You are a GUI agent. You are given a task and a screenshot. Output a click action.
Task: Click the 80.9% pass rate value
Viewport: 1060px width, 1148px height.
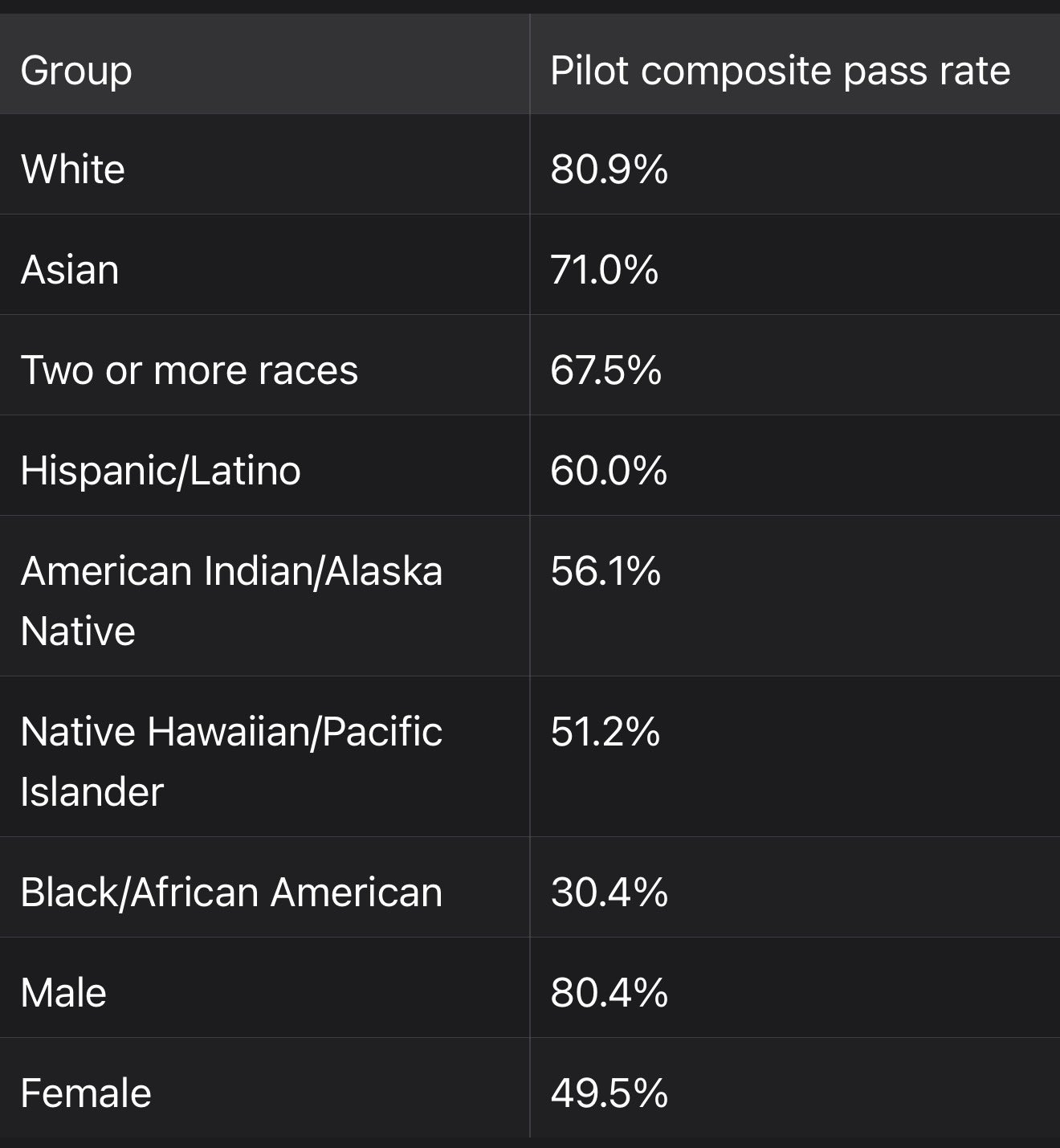coord(609,170)
